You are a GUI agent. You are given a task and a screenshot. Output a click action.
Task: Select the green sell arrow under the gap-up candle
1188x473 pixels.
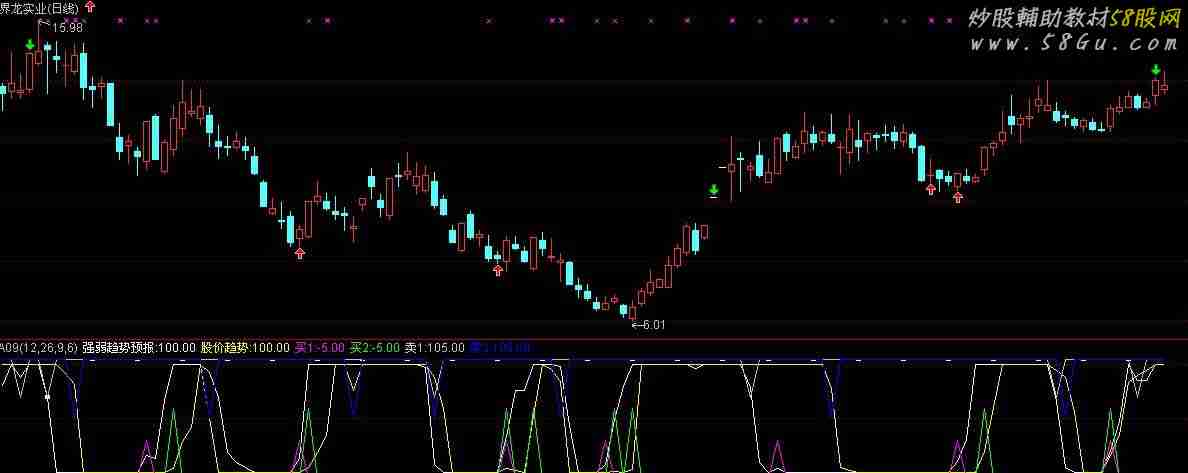714,191
